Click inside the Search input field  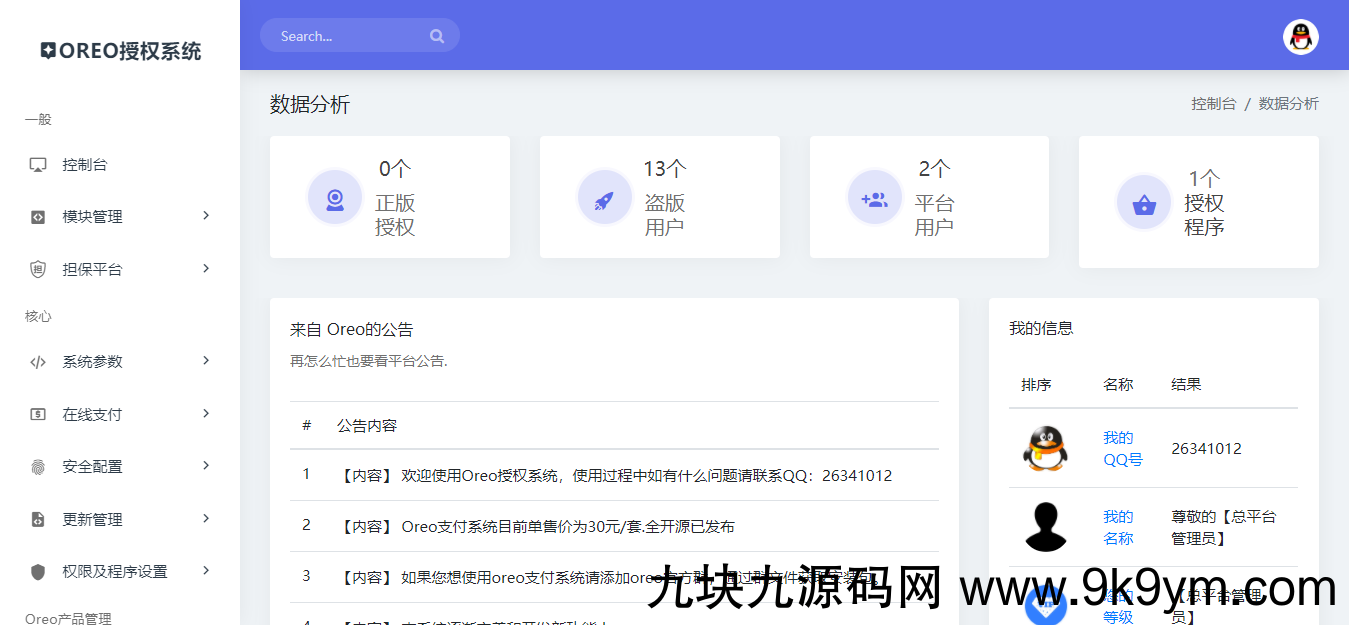click(350, 35)
